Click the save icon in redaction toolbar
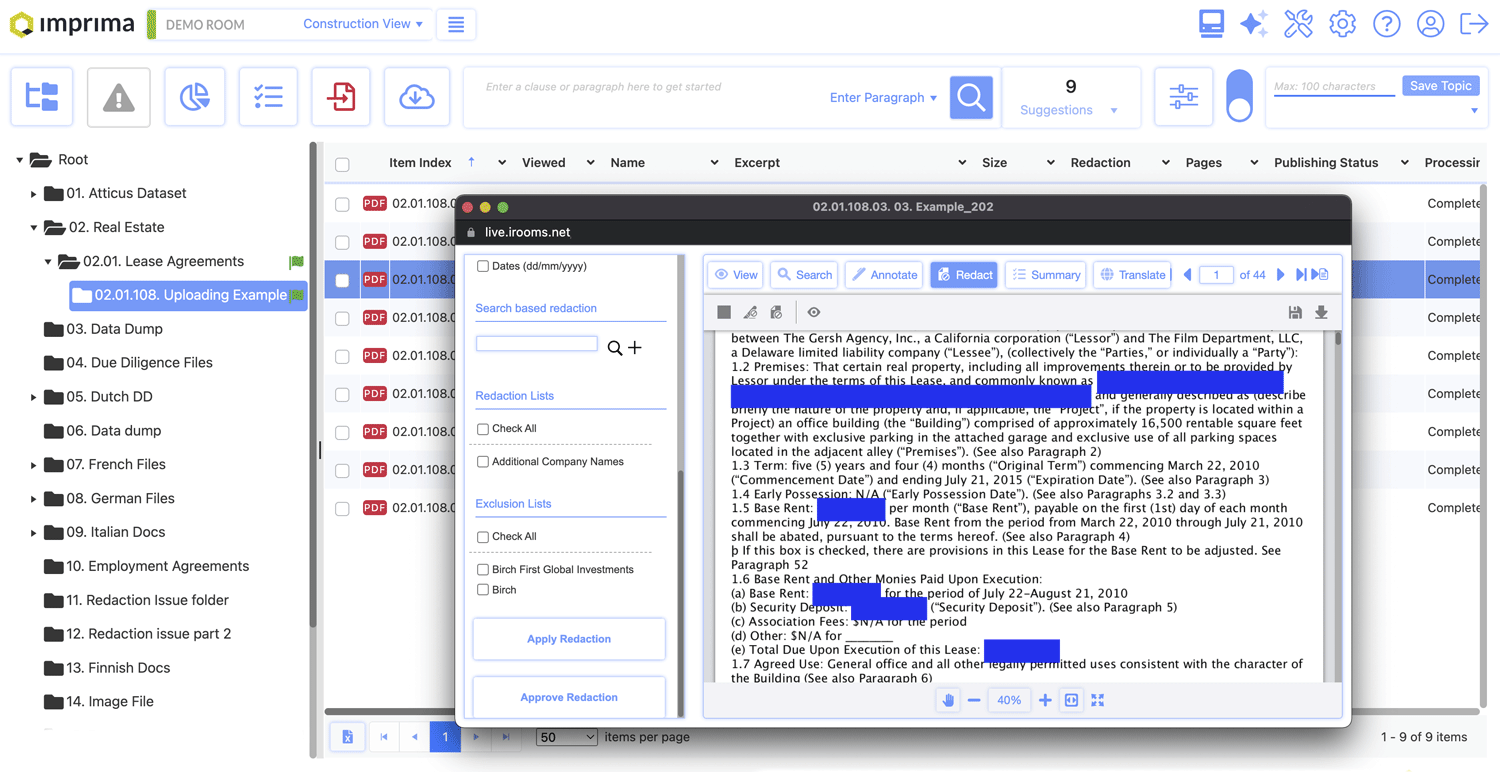1500x772 pixels. [1295, 312]
